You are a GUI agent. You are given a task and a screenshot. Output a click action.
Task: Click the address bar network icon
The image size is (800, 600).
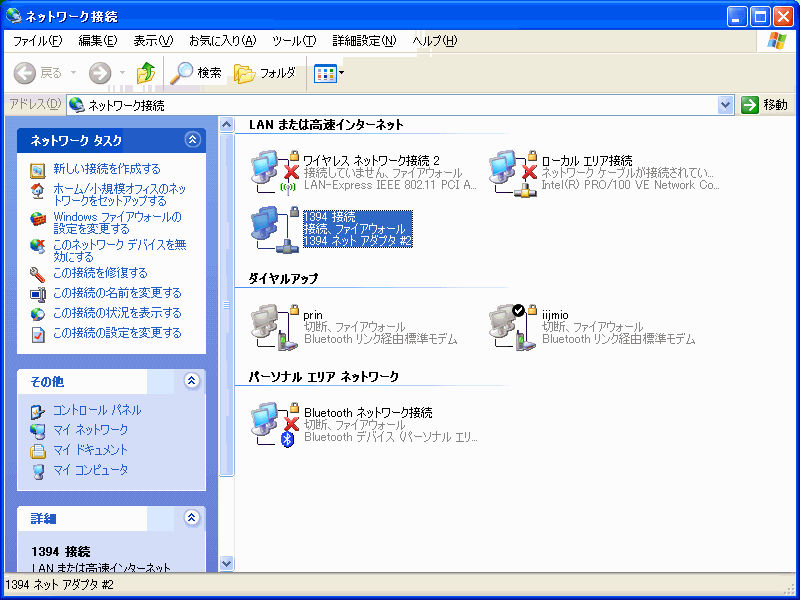point(77,105)
